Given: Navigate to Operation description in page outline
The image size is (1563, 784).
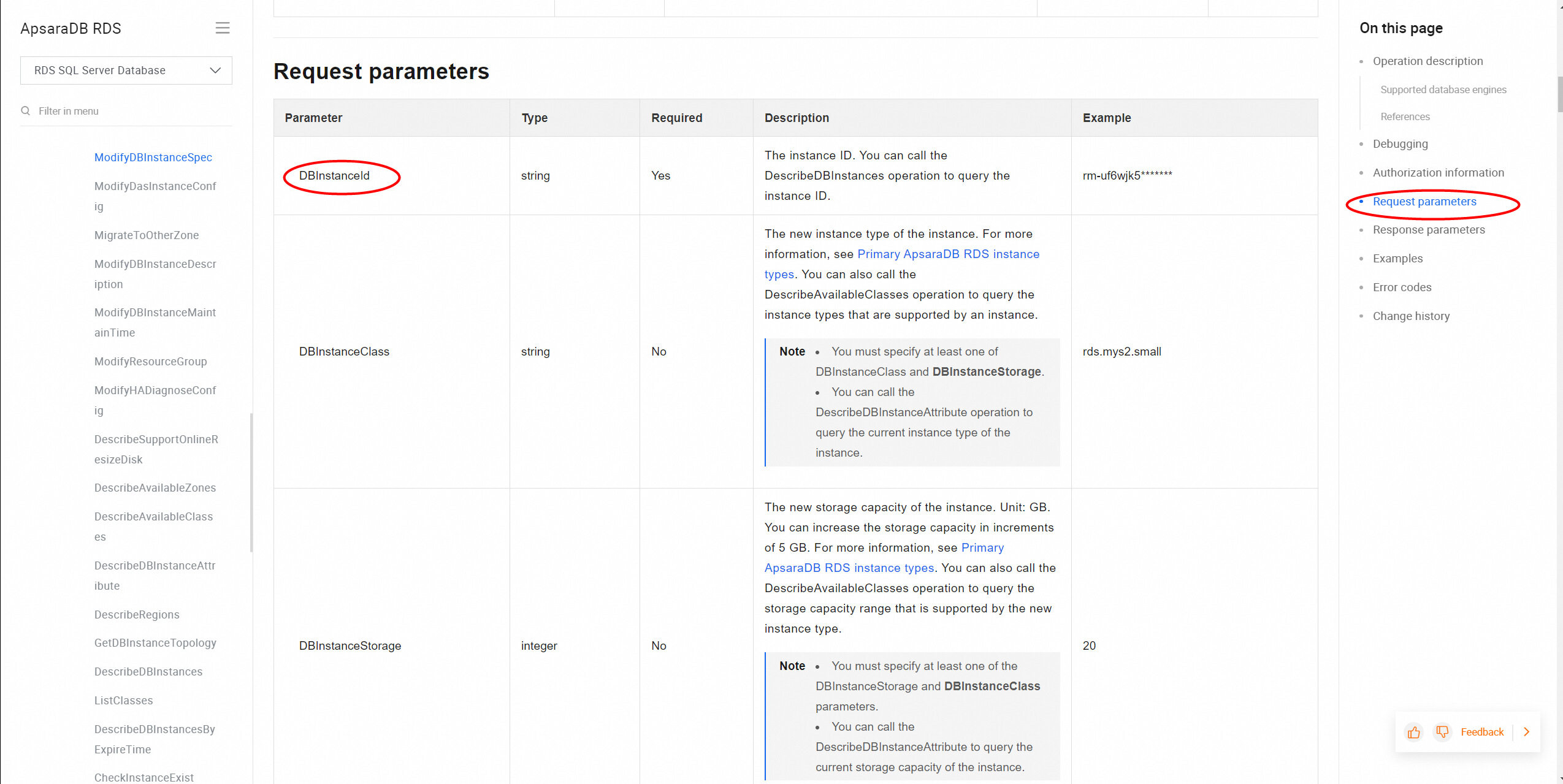Looking at the screenshot, I should tap(1427, 61).
